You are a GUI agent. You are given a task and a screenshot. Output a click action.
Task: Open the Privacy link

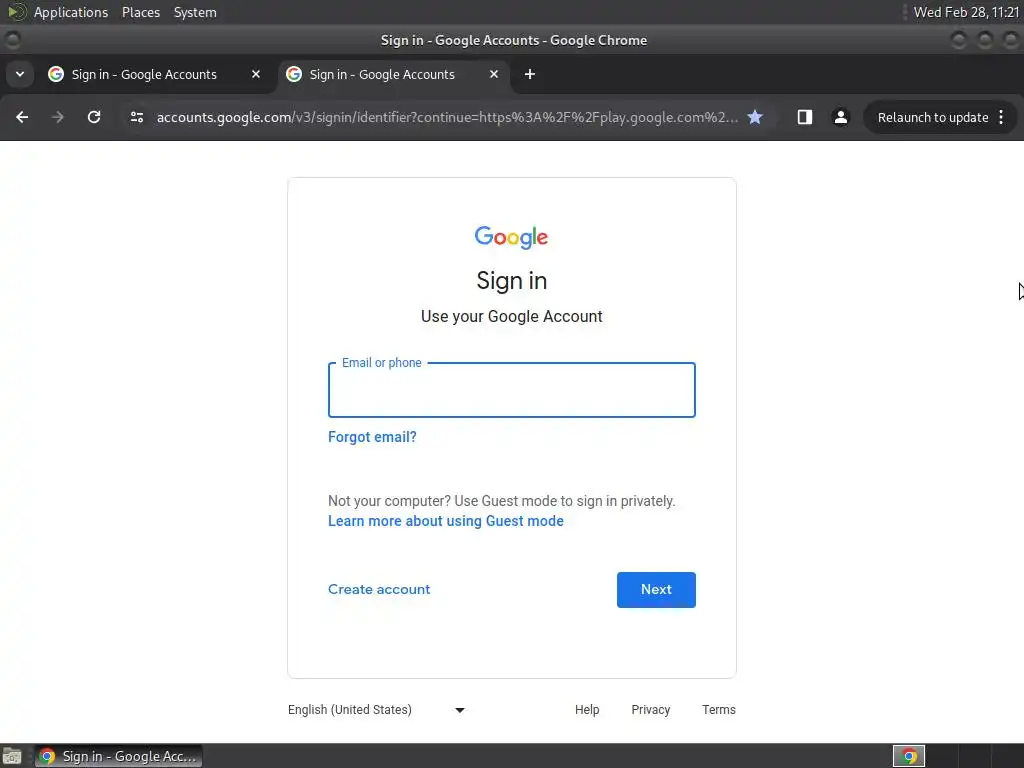(650, 710)
